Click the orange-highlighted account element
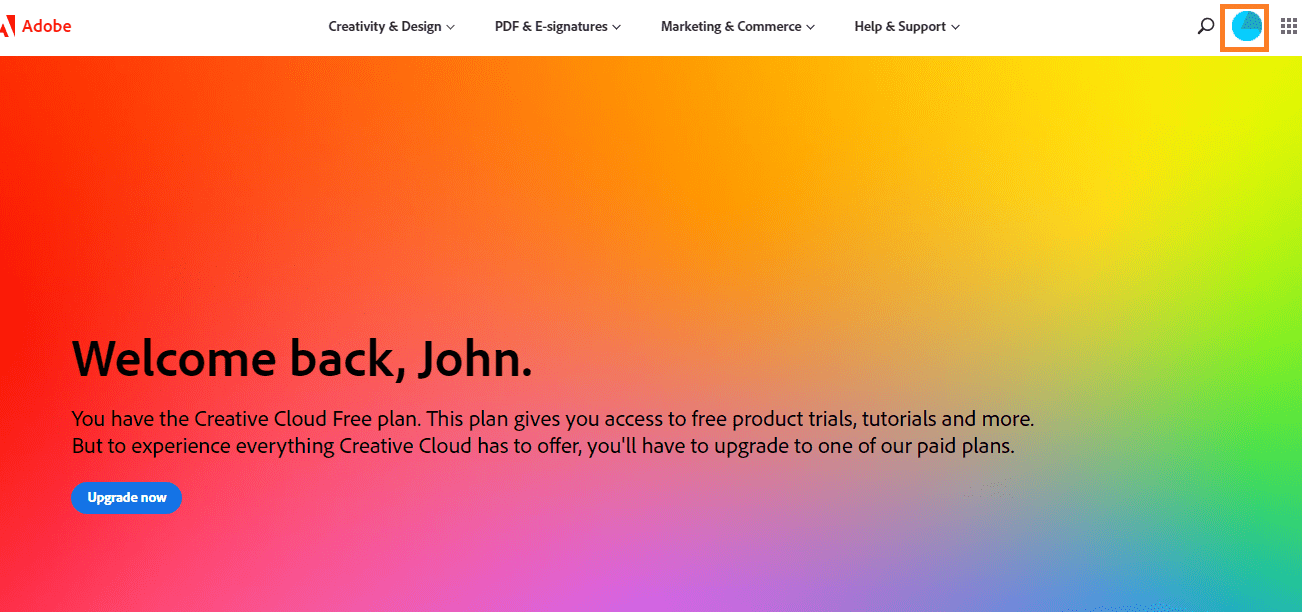 (x=1244, y=27)
